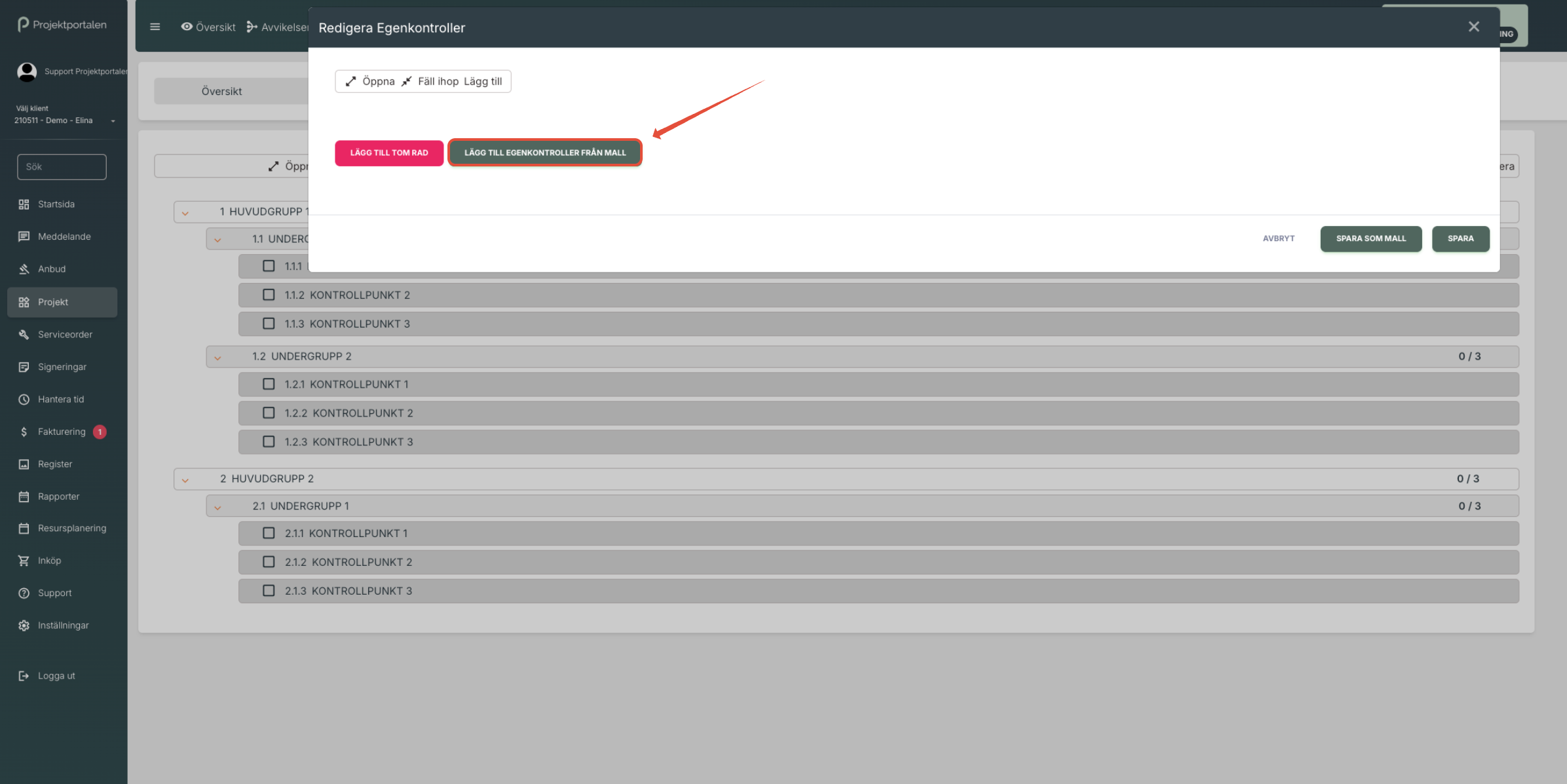The width and height of the screenshot is (1567, 784).
Task: Open Startsida via its dashboard icon
Action: tap(24, 204)
